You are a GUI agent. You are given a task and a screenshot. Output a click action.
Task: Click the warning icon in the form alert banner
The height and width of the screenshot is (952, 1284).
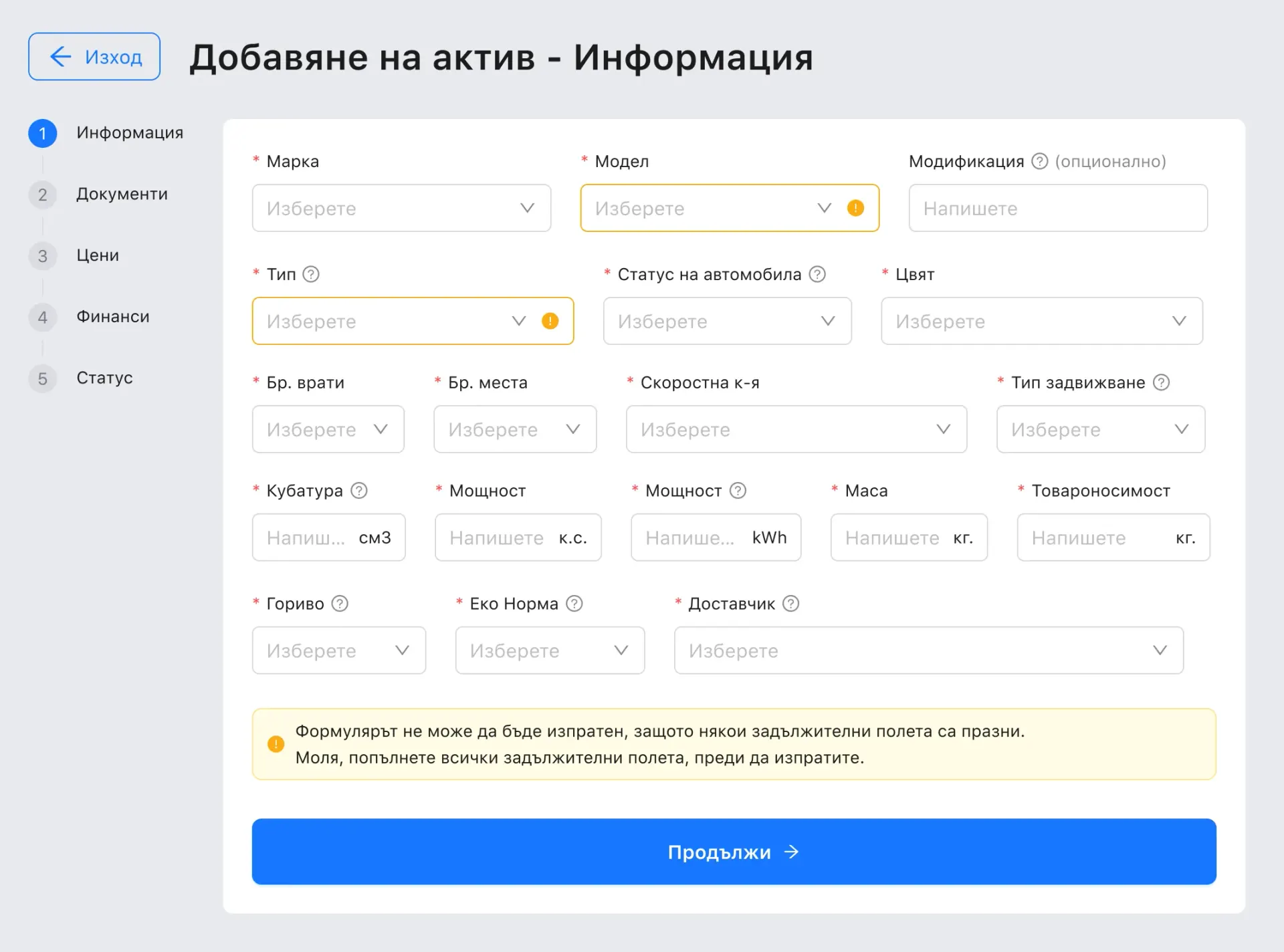[276, 744]
